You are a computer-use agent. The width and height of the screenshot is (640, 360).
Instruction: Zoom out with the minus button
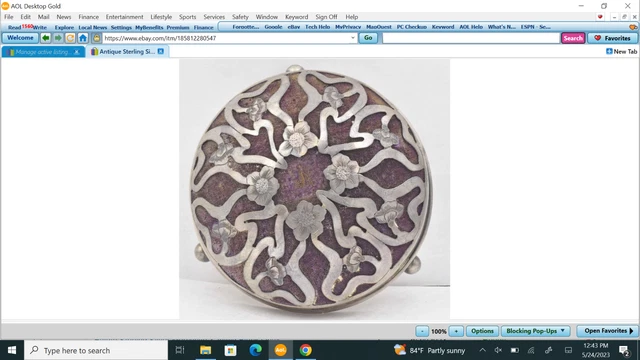(x=422, y=331)
